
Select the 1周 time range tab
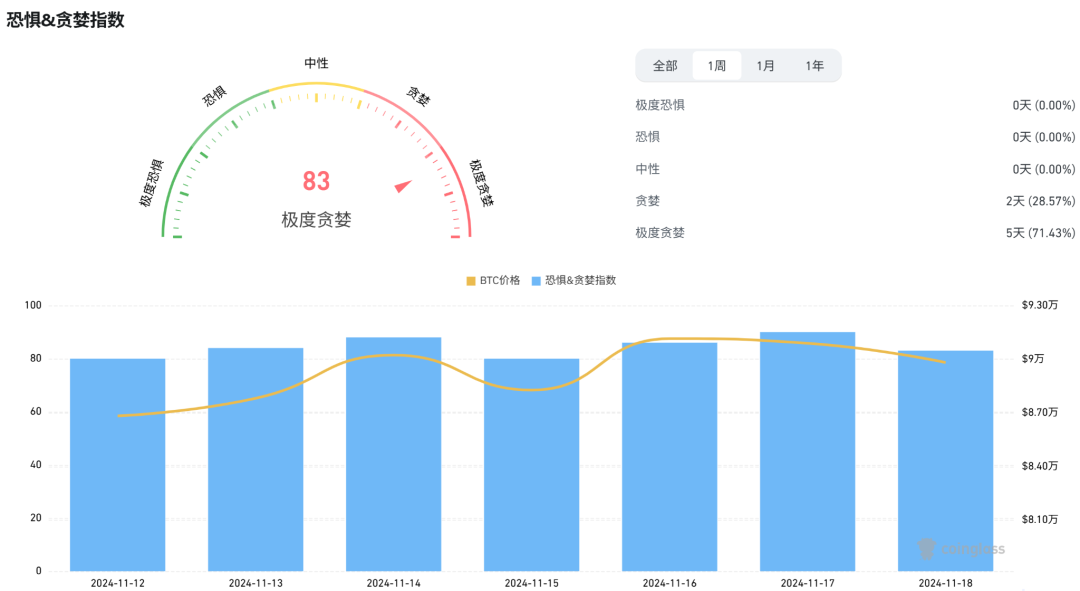(716, 65)
